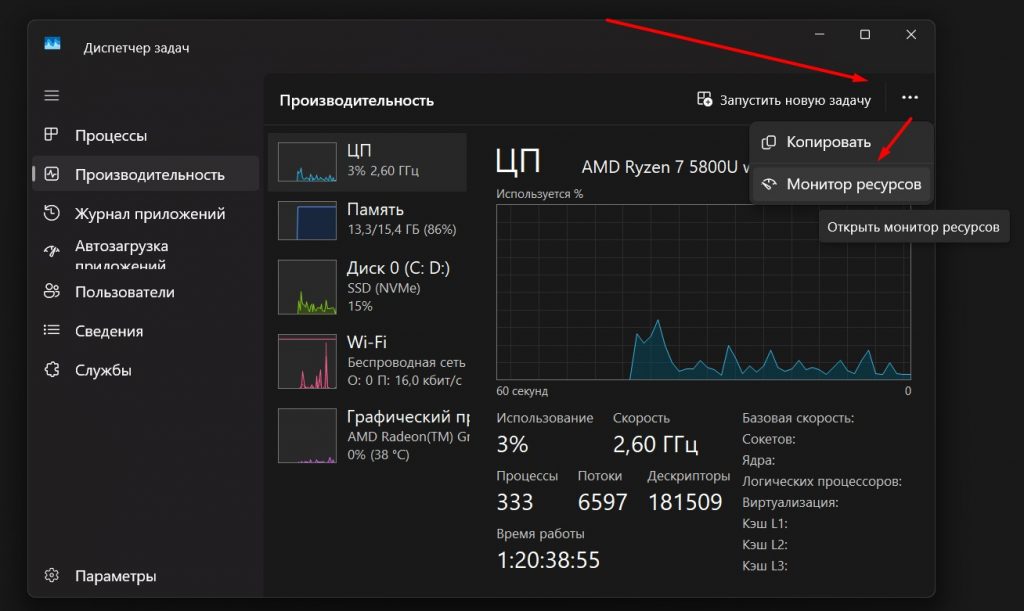
Task: Click the Службы services puzzle icon
Action: (x=52, y=369)
